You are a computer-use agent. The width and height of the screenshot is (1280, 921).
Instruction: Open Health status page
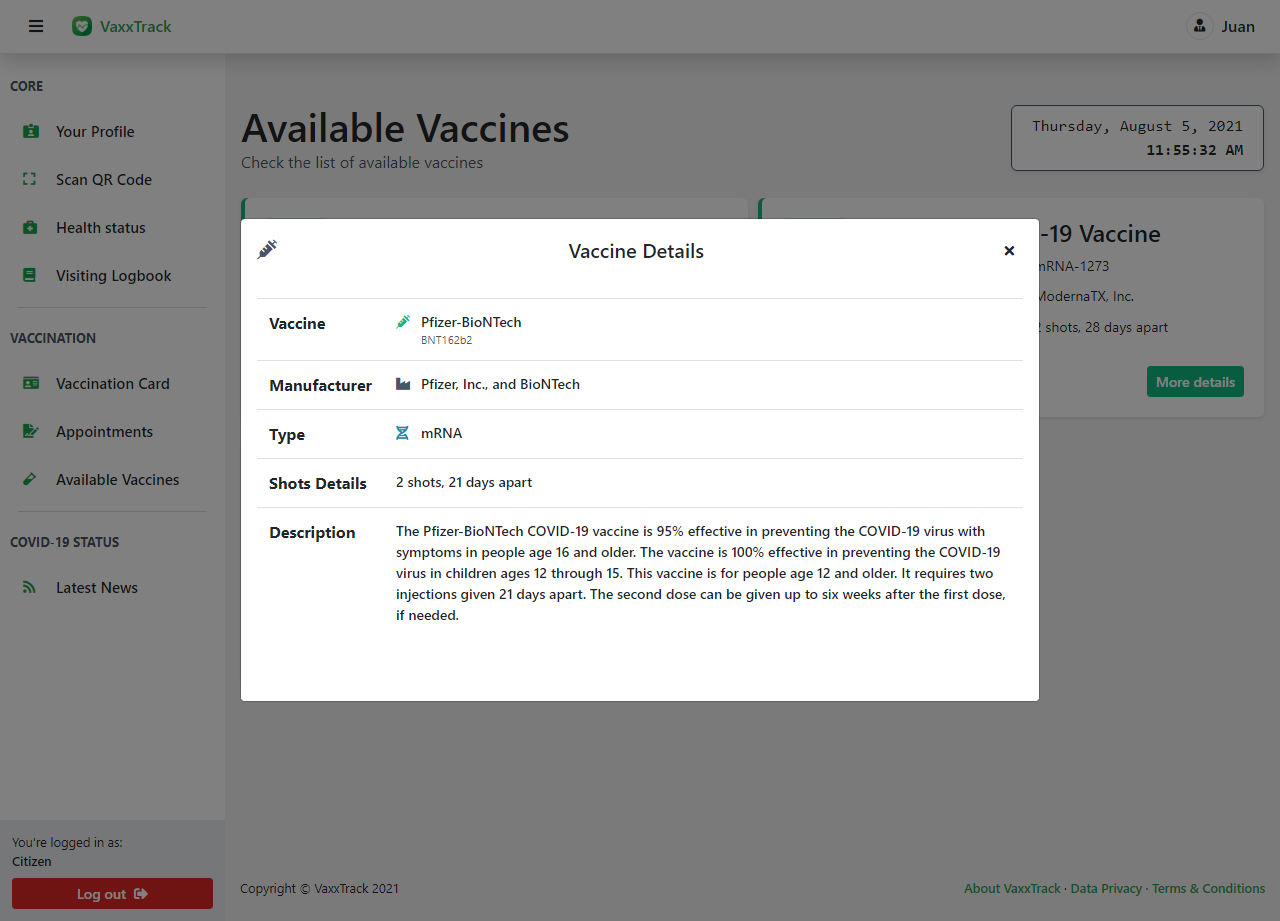click(x=101, y=227)
